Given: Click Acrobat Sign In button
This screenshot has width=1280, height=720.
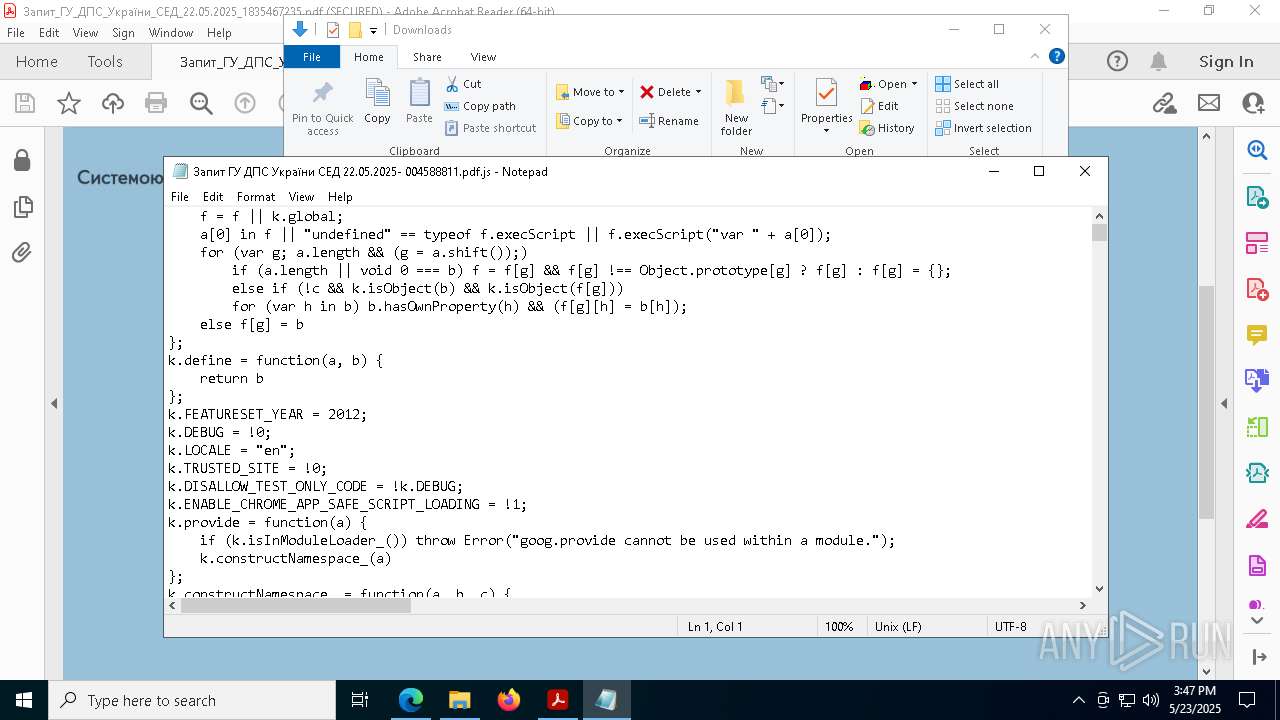Looking at the screenshot, I should (1226, 62).
